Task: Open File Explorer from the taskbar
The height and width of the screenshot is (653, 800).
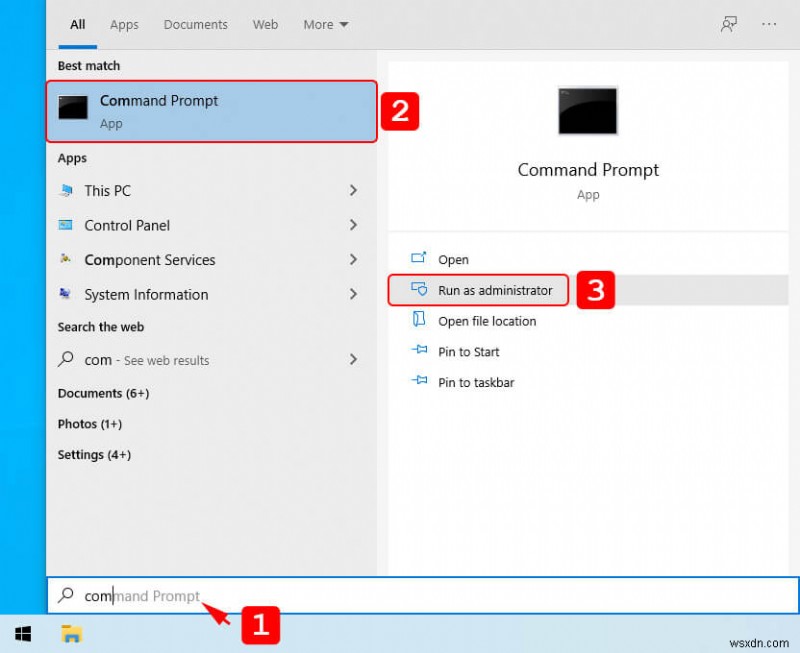Action: coord(70,634)
